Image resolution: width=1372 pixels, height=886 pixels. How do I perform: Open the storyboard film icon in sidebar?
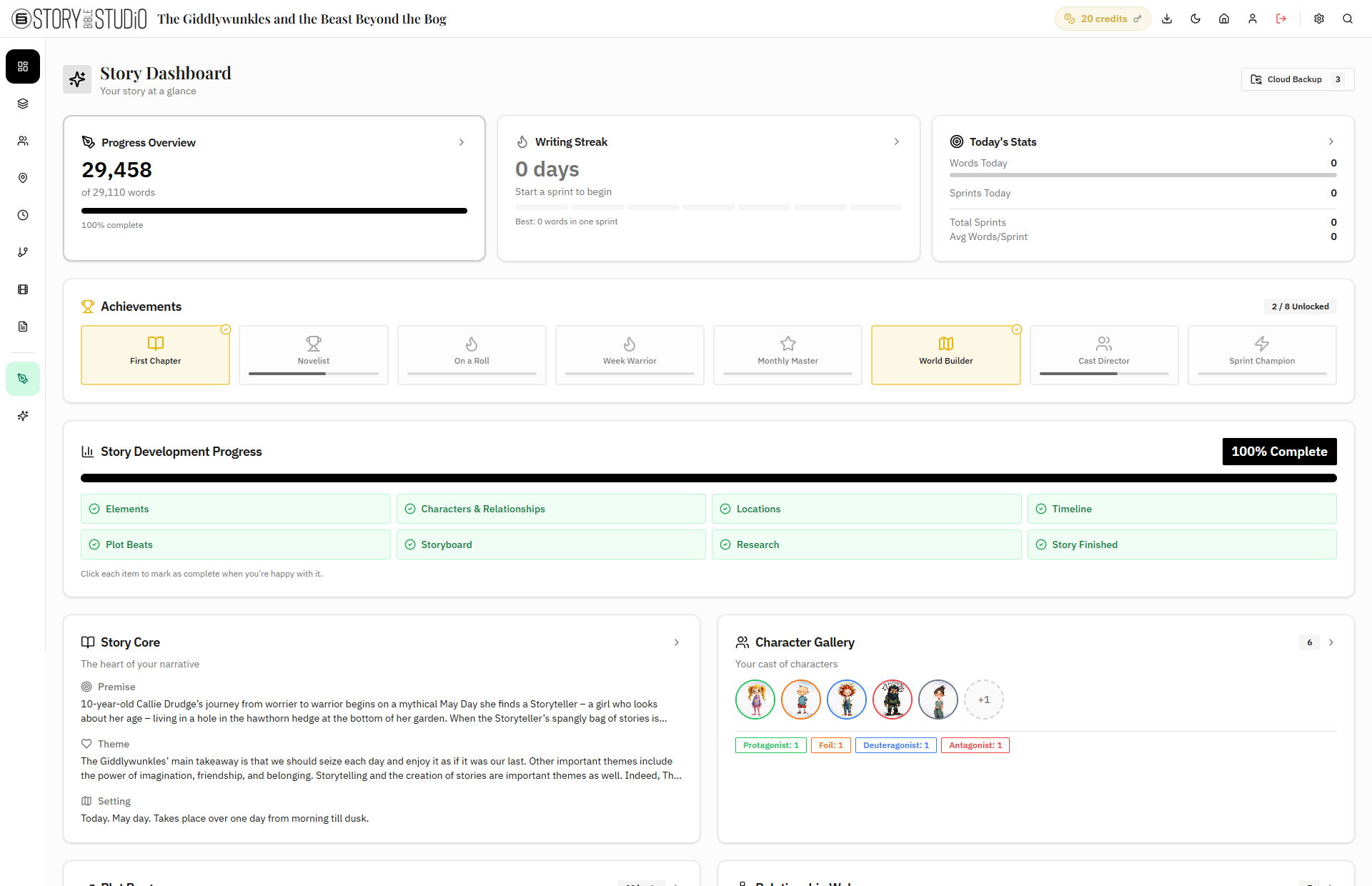23,289
